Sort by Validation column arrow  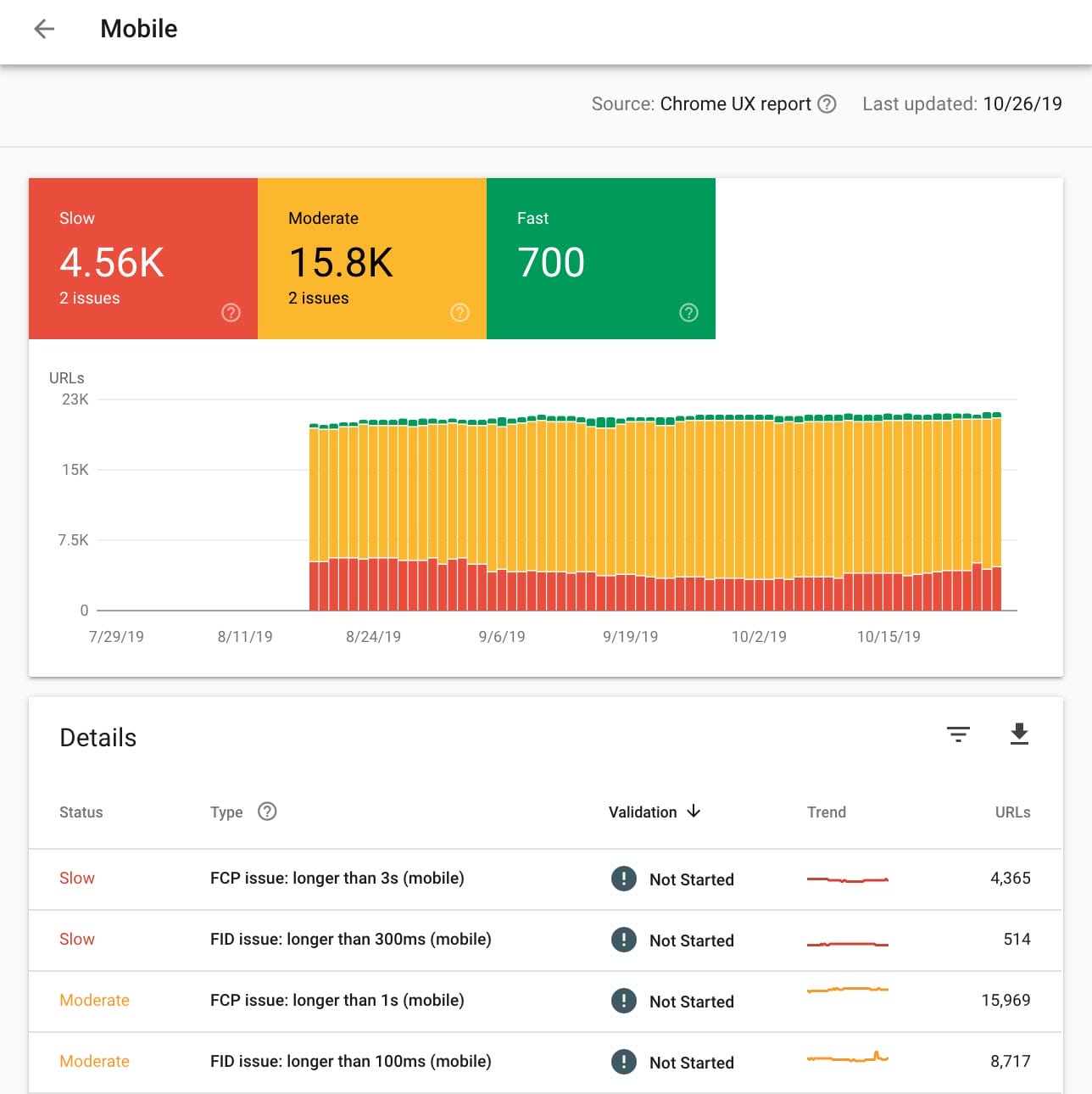coord(694,812)
